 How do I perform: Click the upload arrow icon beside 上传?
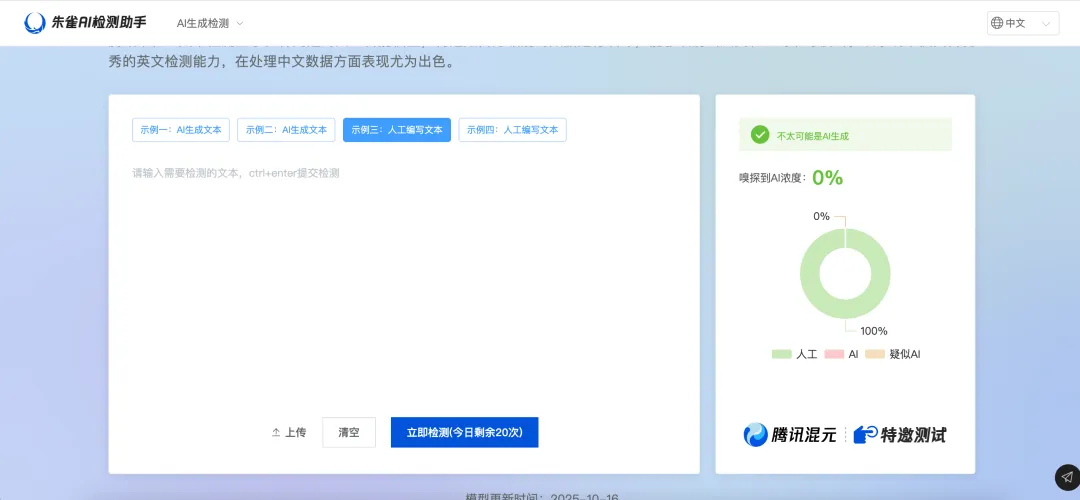tap(276, 433)
